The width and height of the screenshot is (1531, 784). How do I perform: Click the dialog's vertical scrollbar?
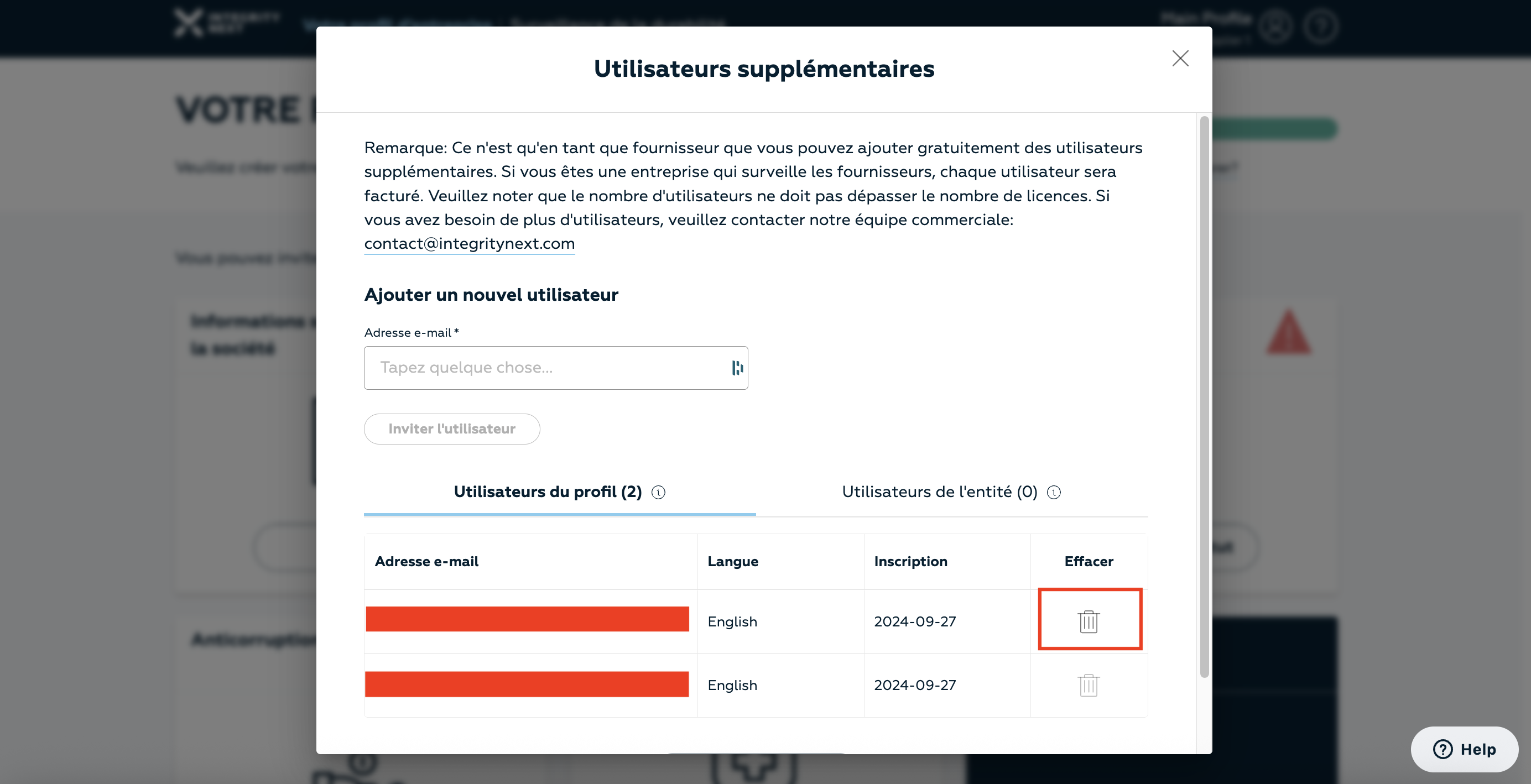coord(1204,396)
